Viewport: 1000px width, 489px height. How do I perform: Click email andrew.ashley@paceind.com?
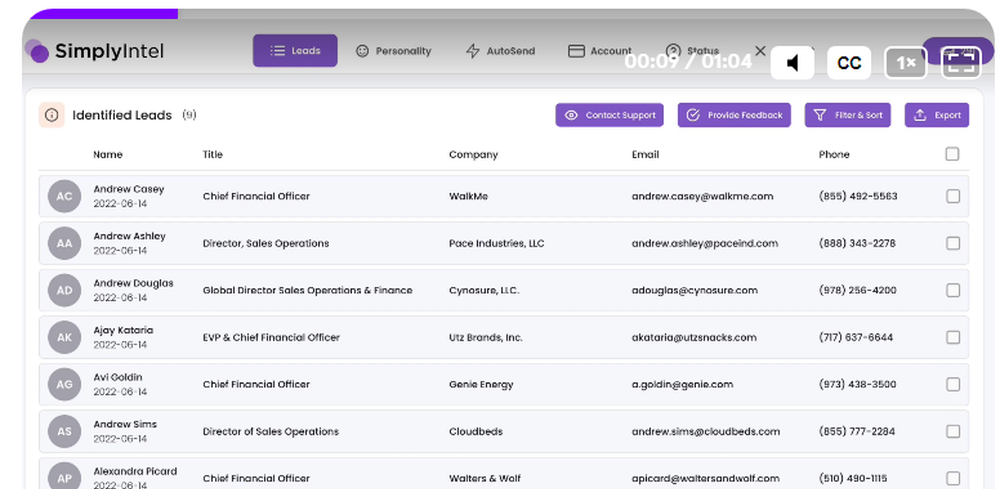[705, 244]
